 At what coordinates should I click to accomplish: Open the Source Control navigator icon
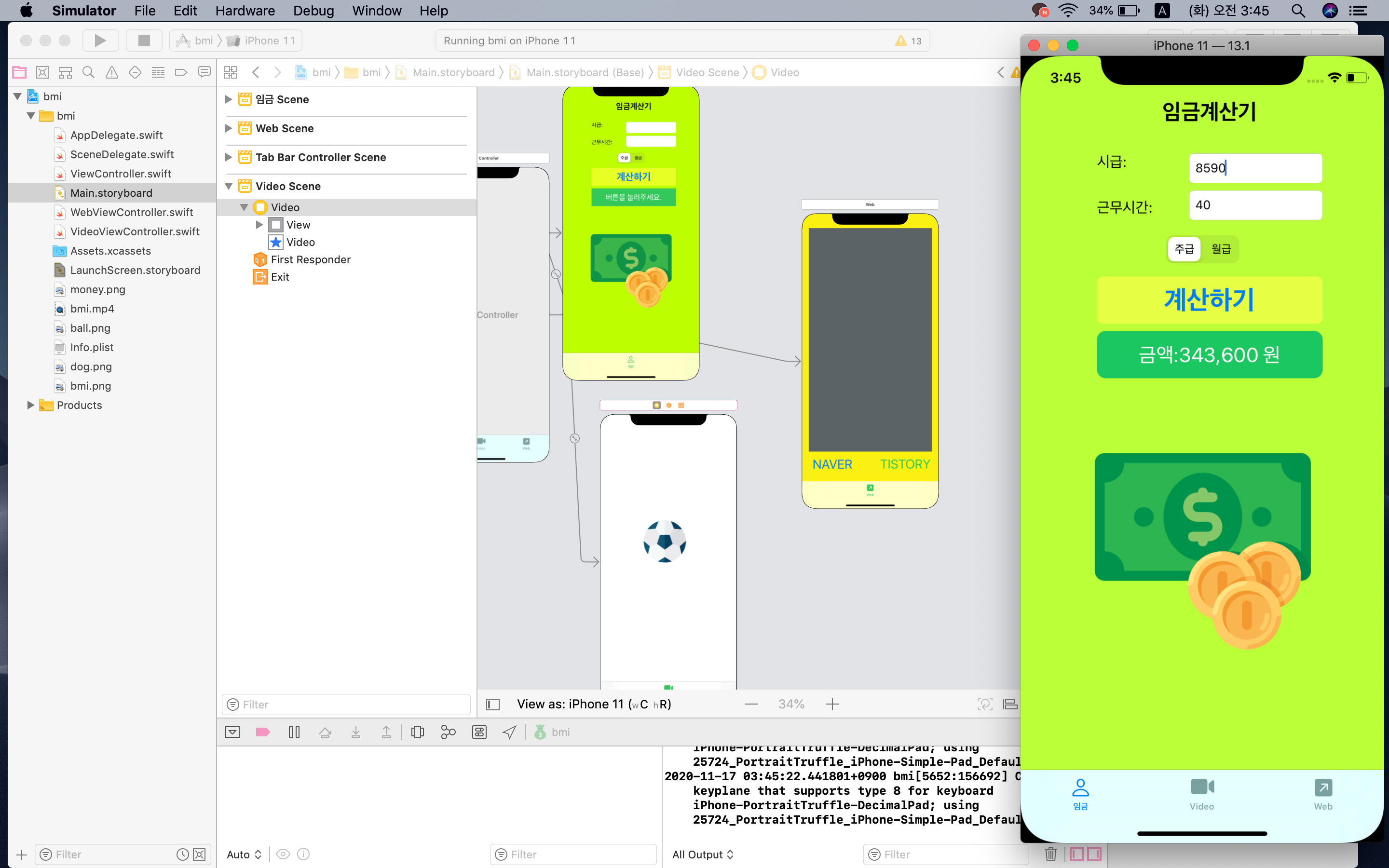tap(42, 72)
